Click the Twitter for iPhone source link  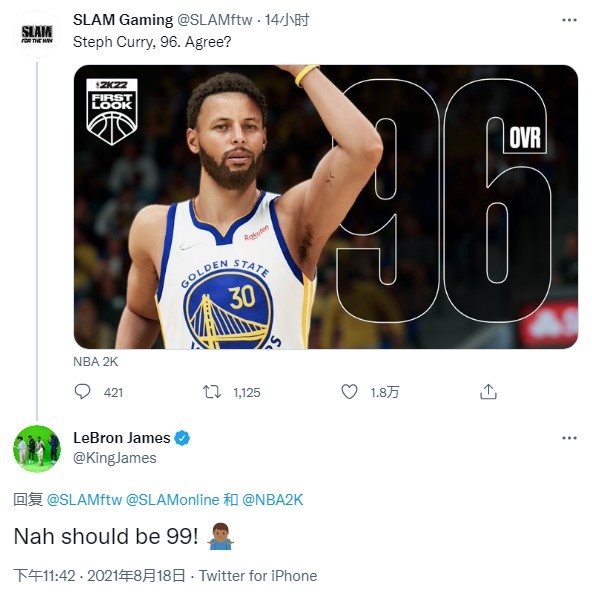coord(258,576)
